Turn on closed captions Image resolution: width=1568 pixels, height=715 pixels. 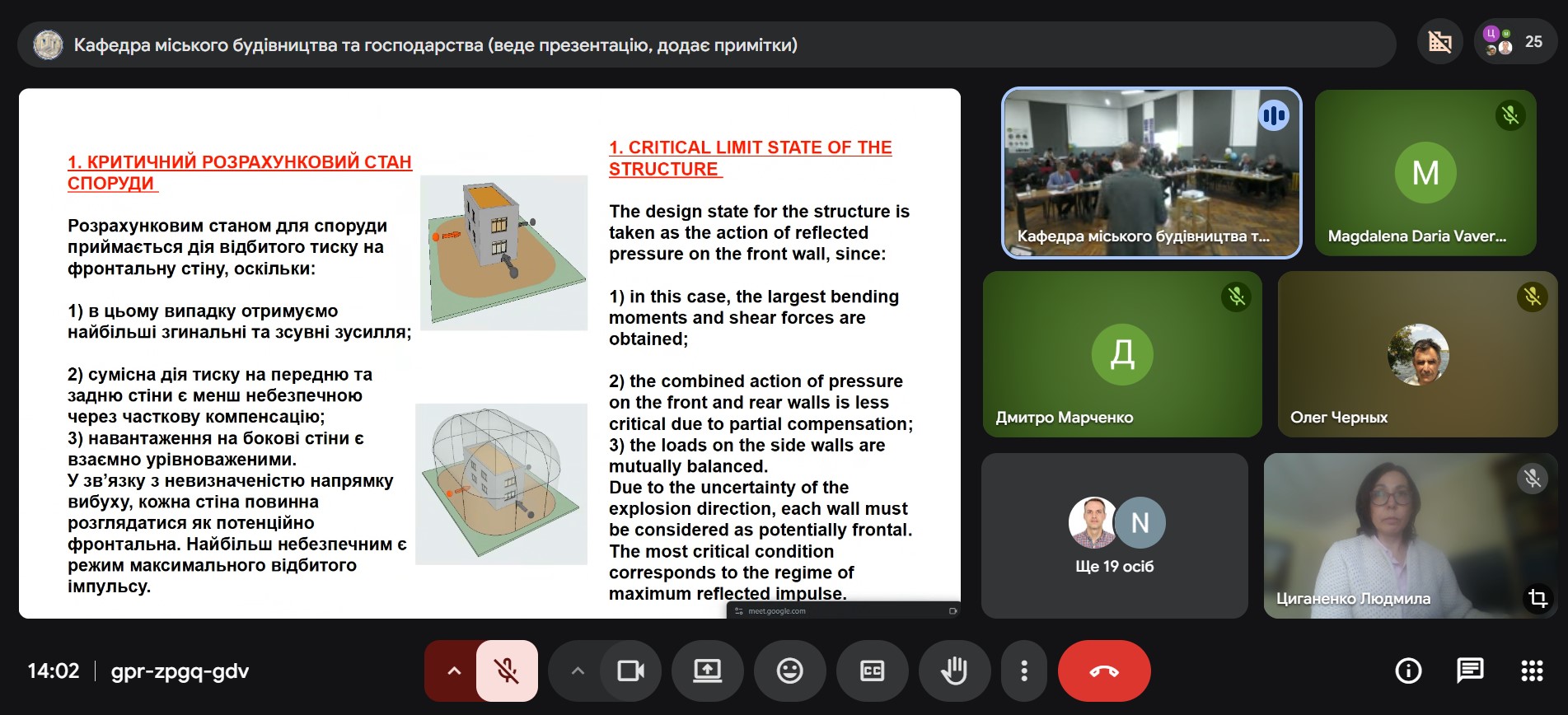pyautogui.click(x=872, y=671)
